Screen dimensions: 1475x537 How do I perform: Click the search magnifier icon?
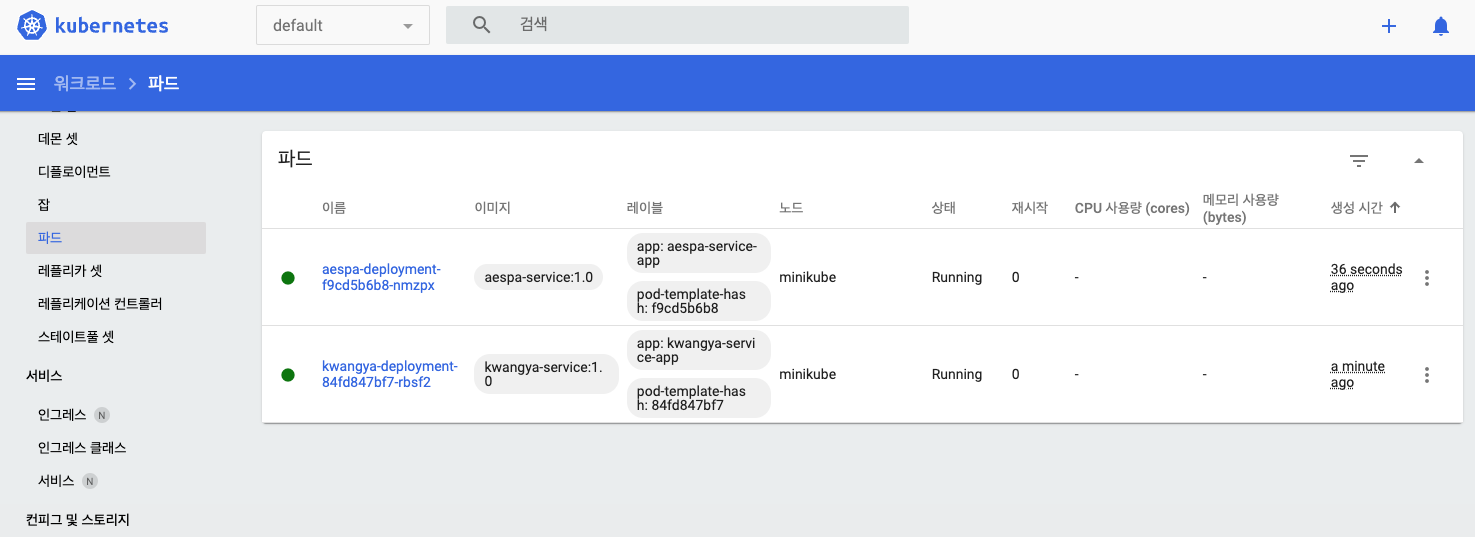click(481, 25)
